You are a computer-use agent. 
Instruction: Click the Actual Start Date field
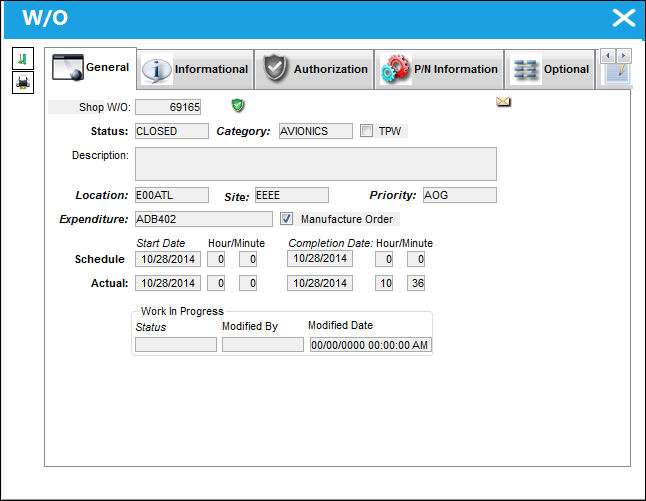coord(168,283)
